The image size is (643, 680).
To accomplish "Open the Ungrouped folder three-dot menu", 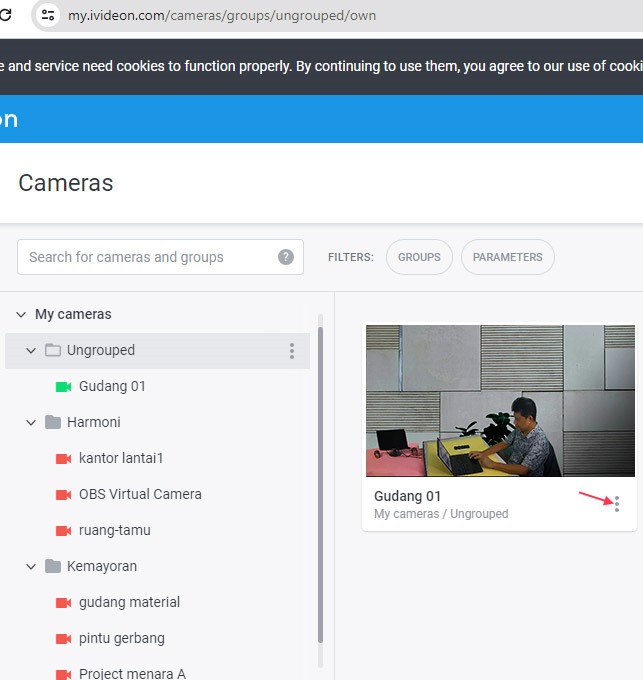I will [x=292, y=351].
